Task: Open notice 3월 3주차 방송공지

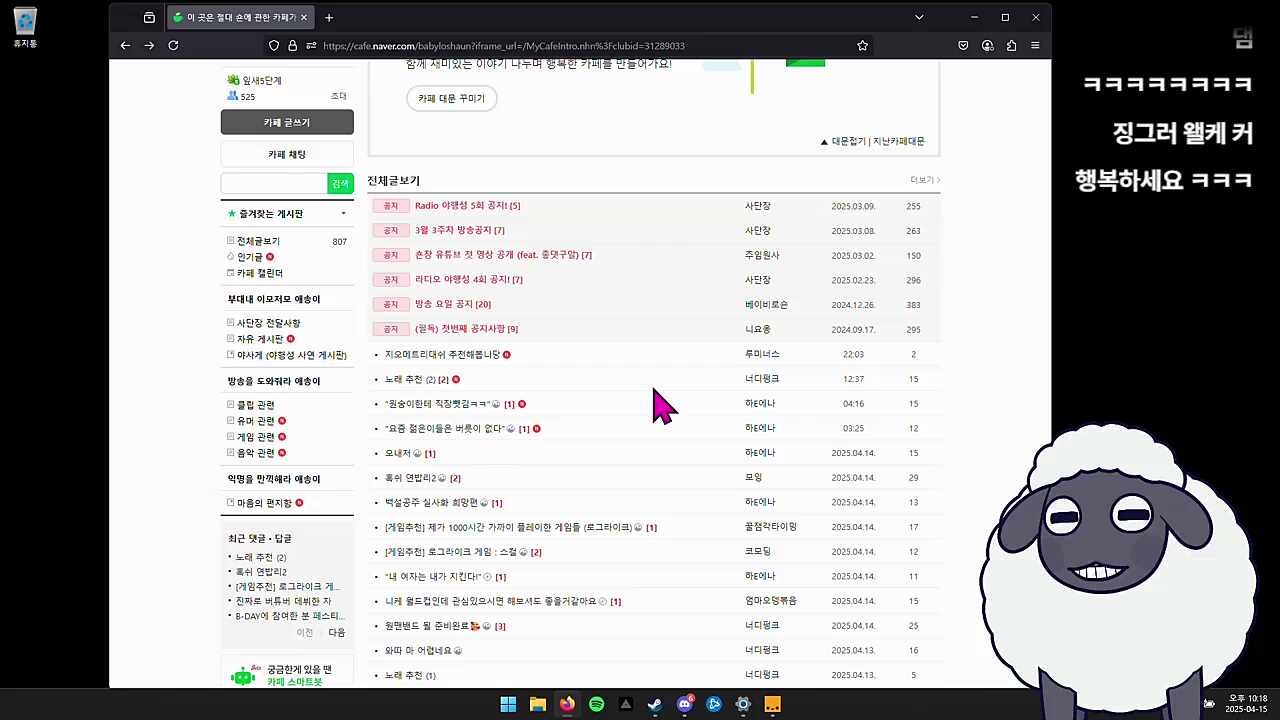Action: click(454, 230)
